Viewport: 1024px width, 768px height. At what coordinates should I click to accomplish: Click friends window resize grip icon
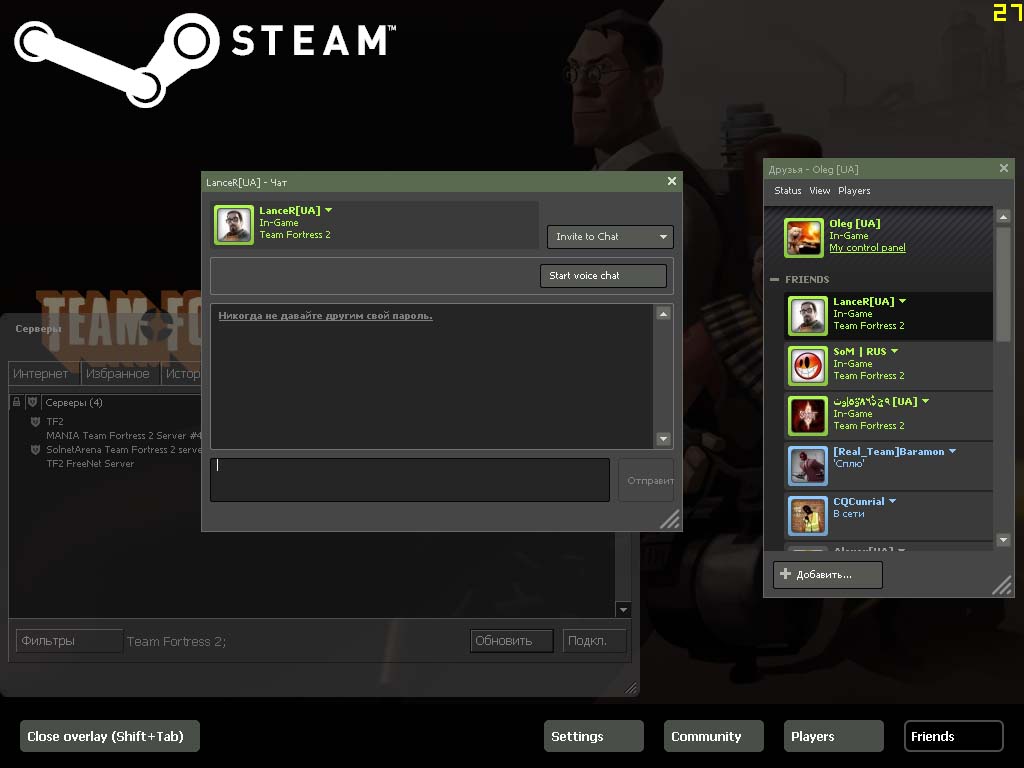[x=1002, y=584]
